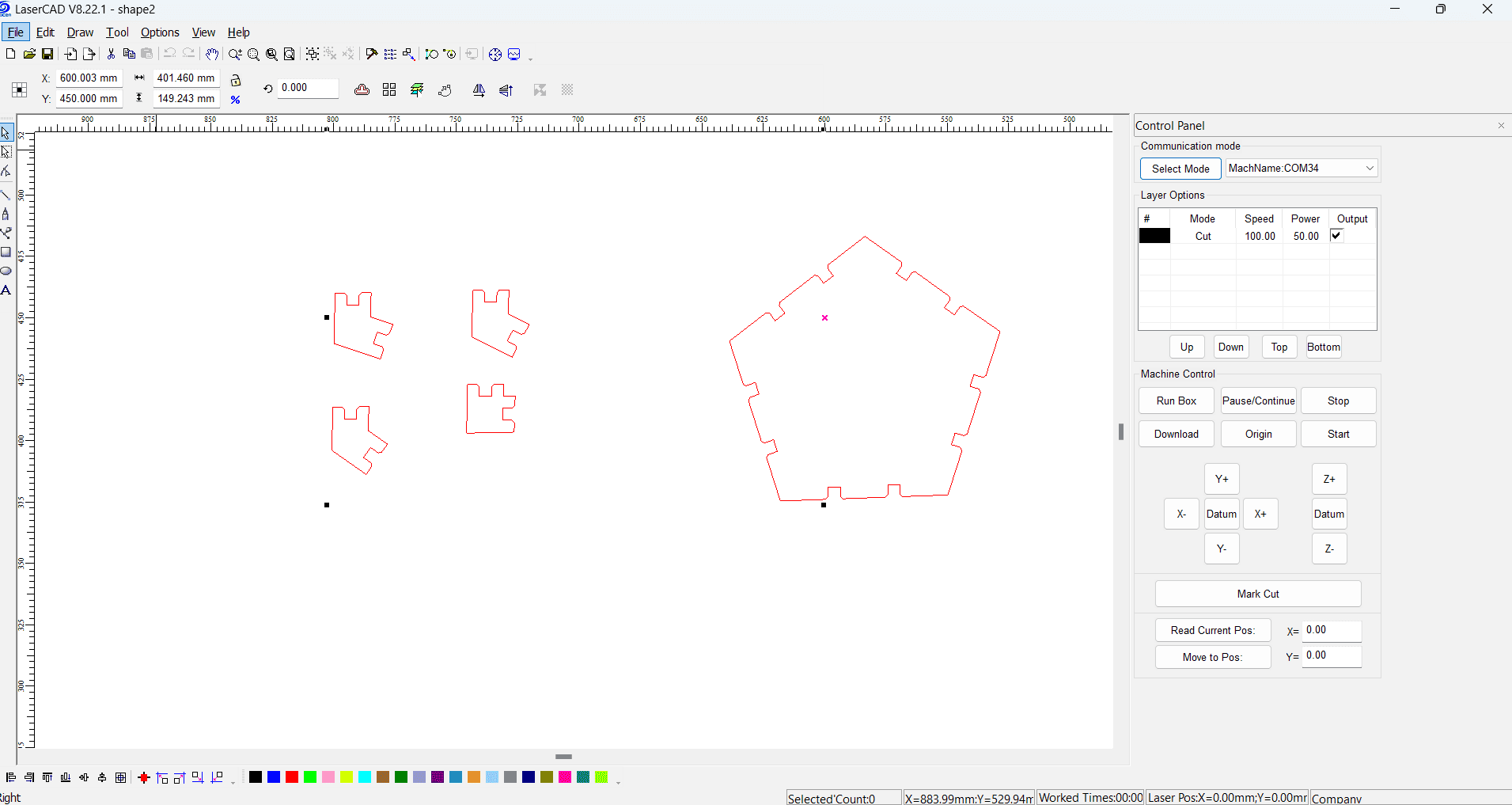Click the Import file icon

(71, 54)
